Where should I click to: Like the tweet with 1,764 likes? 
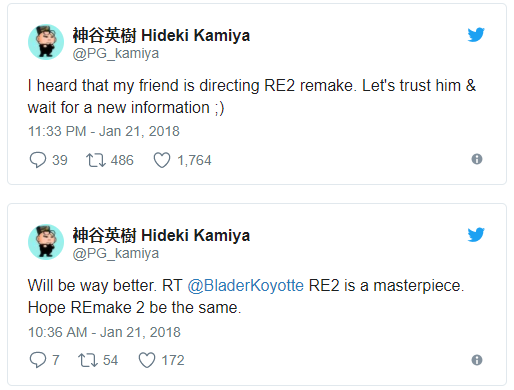click(x=162, y=160)
